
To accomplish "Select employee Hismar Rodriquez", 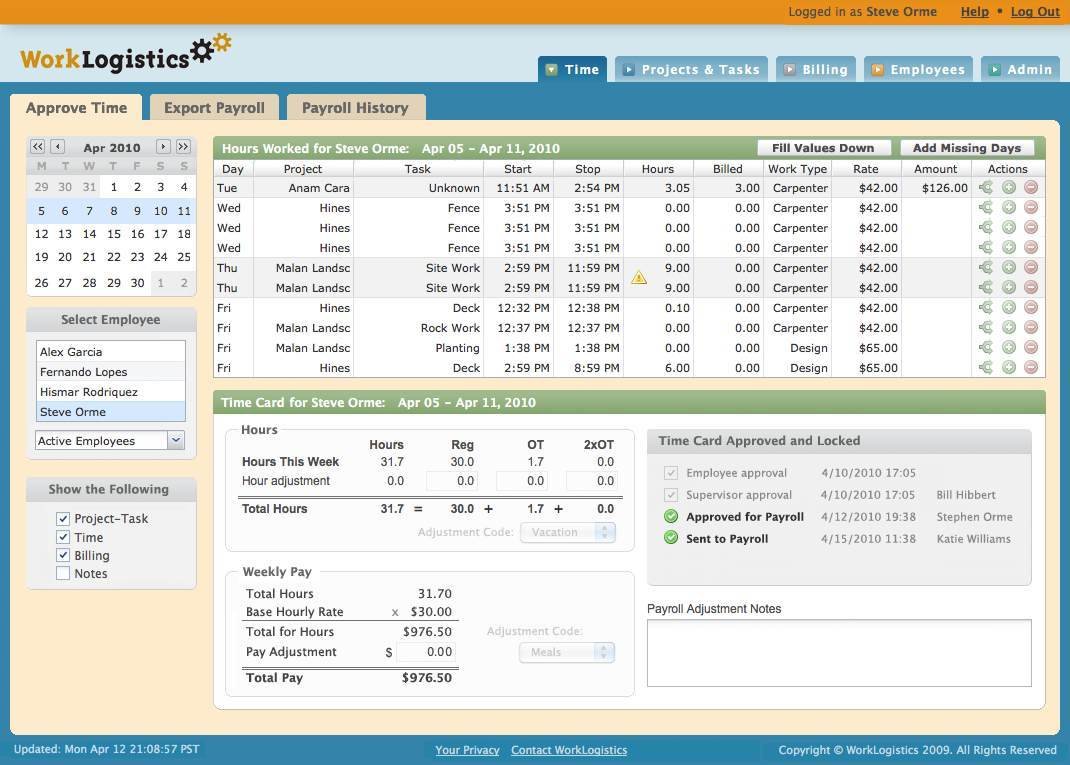I will click(111, 392).
